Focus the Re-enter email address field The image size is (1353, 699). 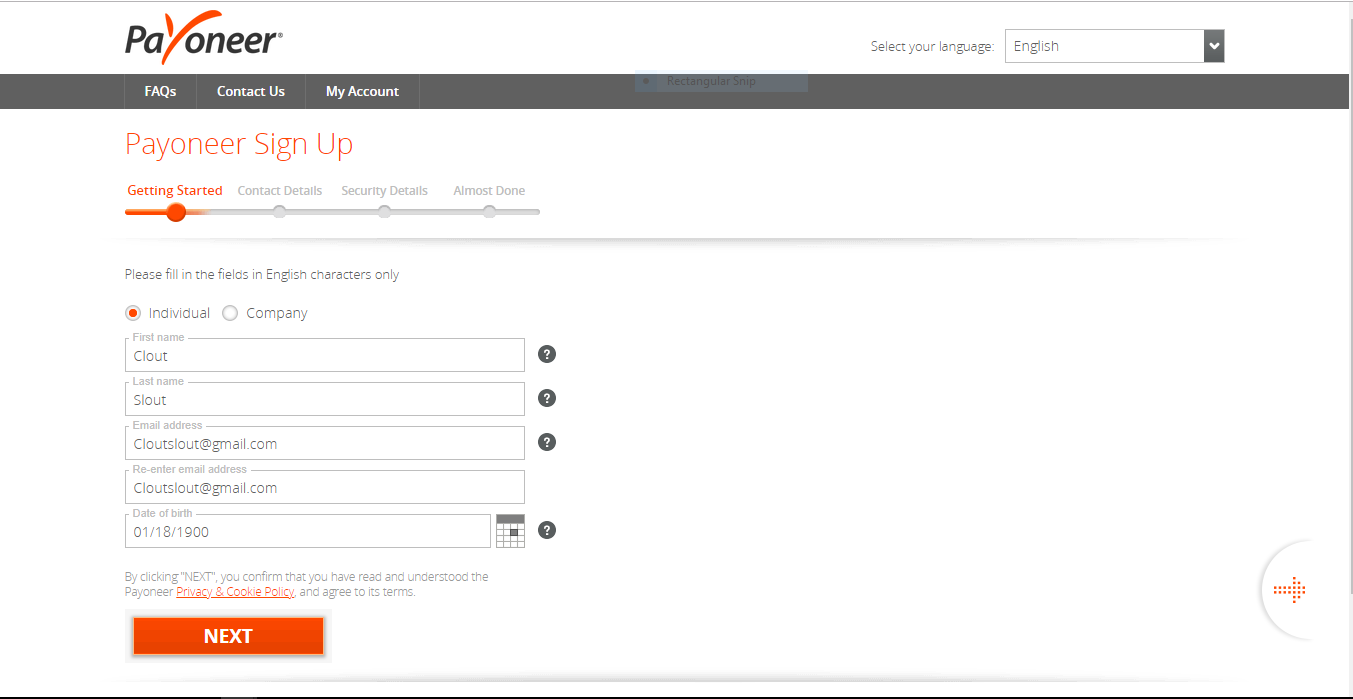325,487
